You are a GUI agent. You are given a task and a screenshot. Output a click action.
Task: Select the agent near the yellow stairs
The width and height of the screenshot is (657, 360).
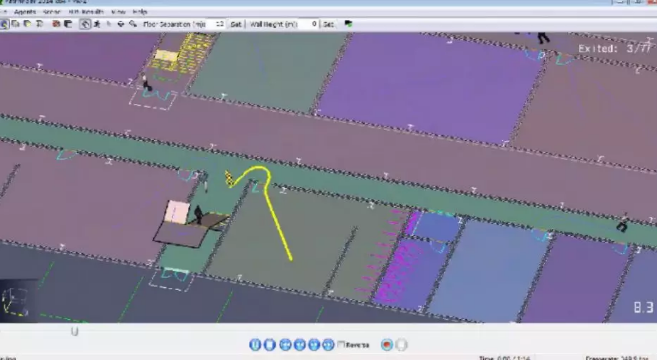coord(147,83)
